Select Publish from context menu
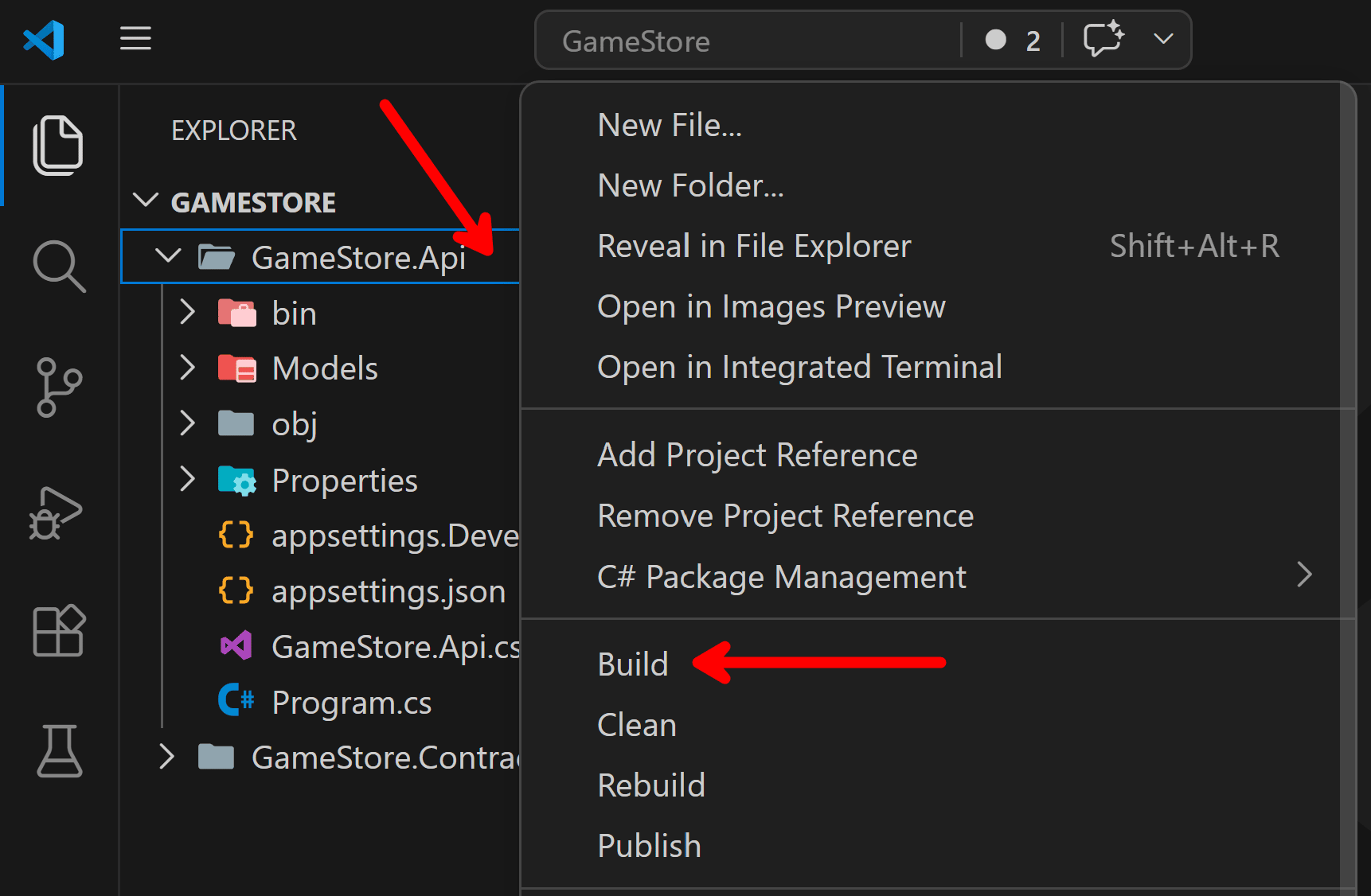This screenshot has height=896, width=1371. pos(649,846)
